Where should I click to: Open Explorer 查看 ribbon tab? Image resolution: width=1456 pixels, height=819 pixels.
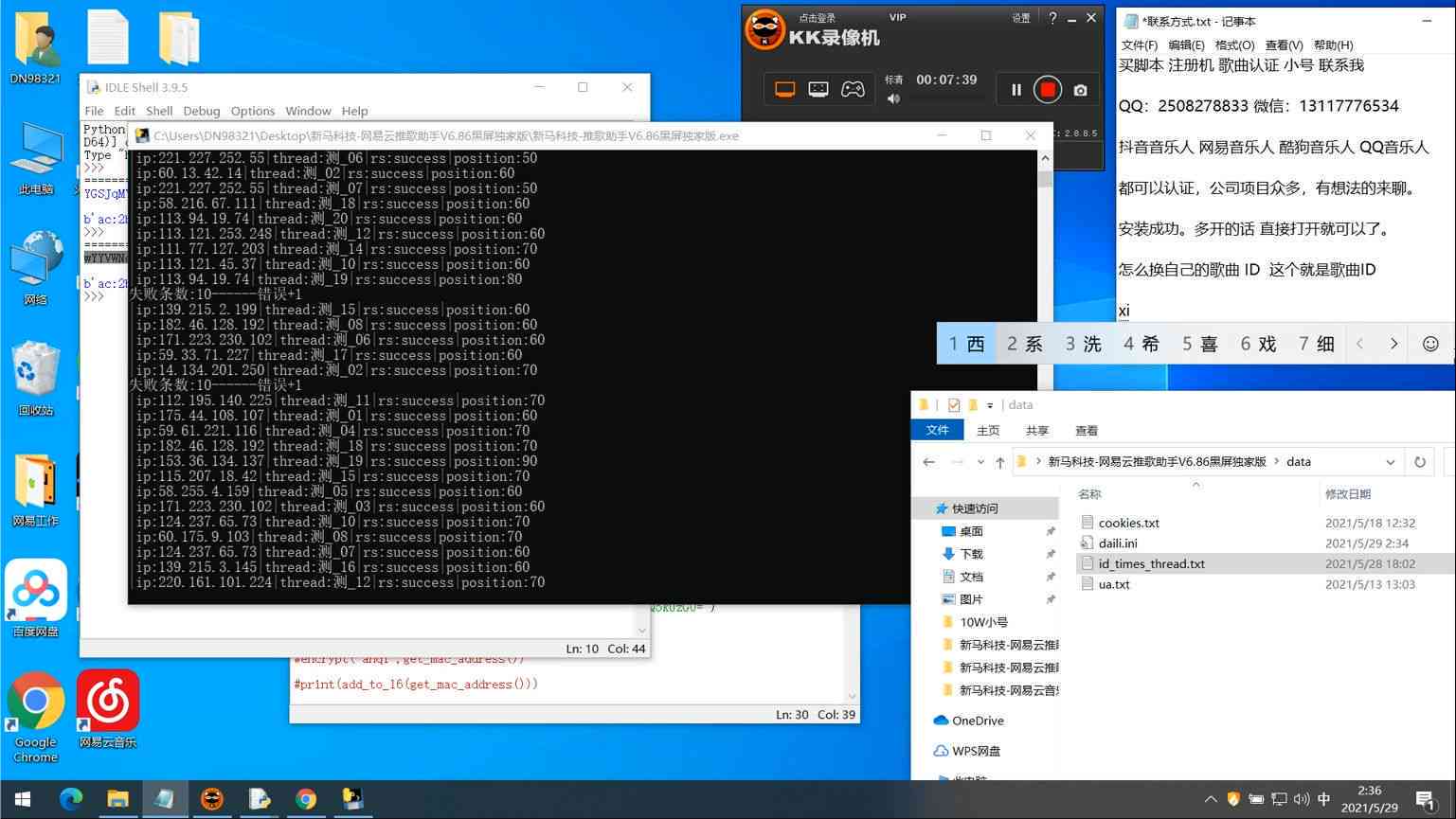(1087, 430)
